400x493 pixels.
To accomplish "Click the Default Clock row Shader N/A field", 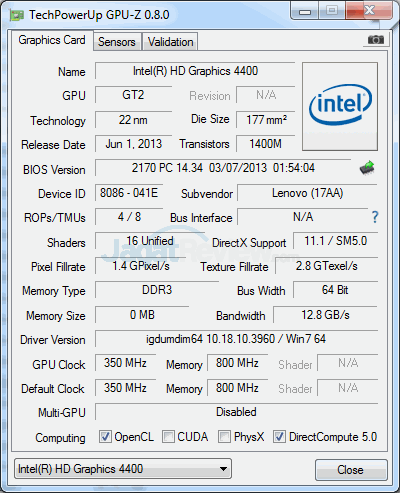I will point(348,388).
